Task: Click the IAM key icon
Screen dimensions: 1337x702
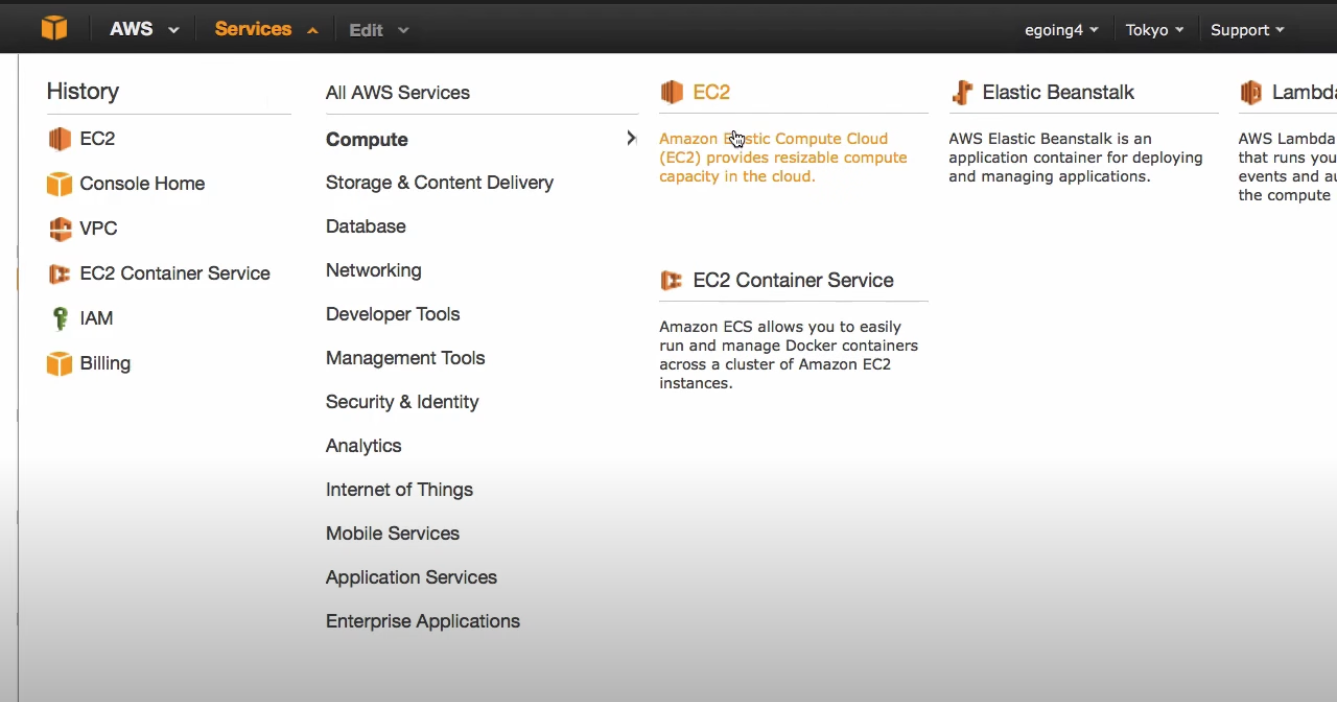Action: coord(60,319)
